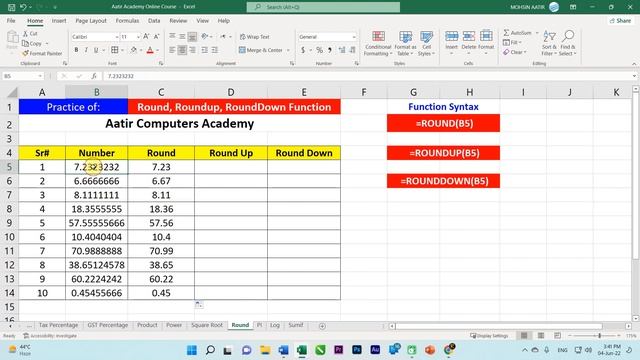Toggle Align Left alignment
This screenshot has width=640, height=360.
(x=172, y=50)
